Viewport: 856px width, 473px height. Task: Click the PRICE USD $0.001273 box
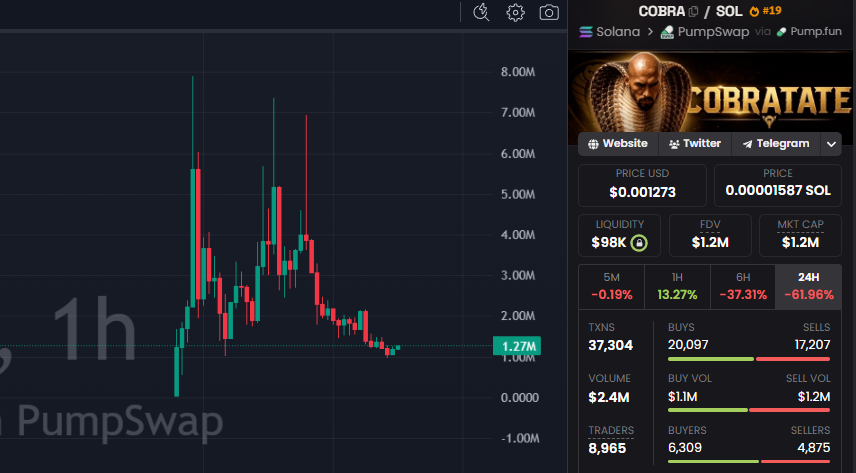tap(642, 185)
